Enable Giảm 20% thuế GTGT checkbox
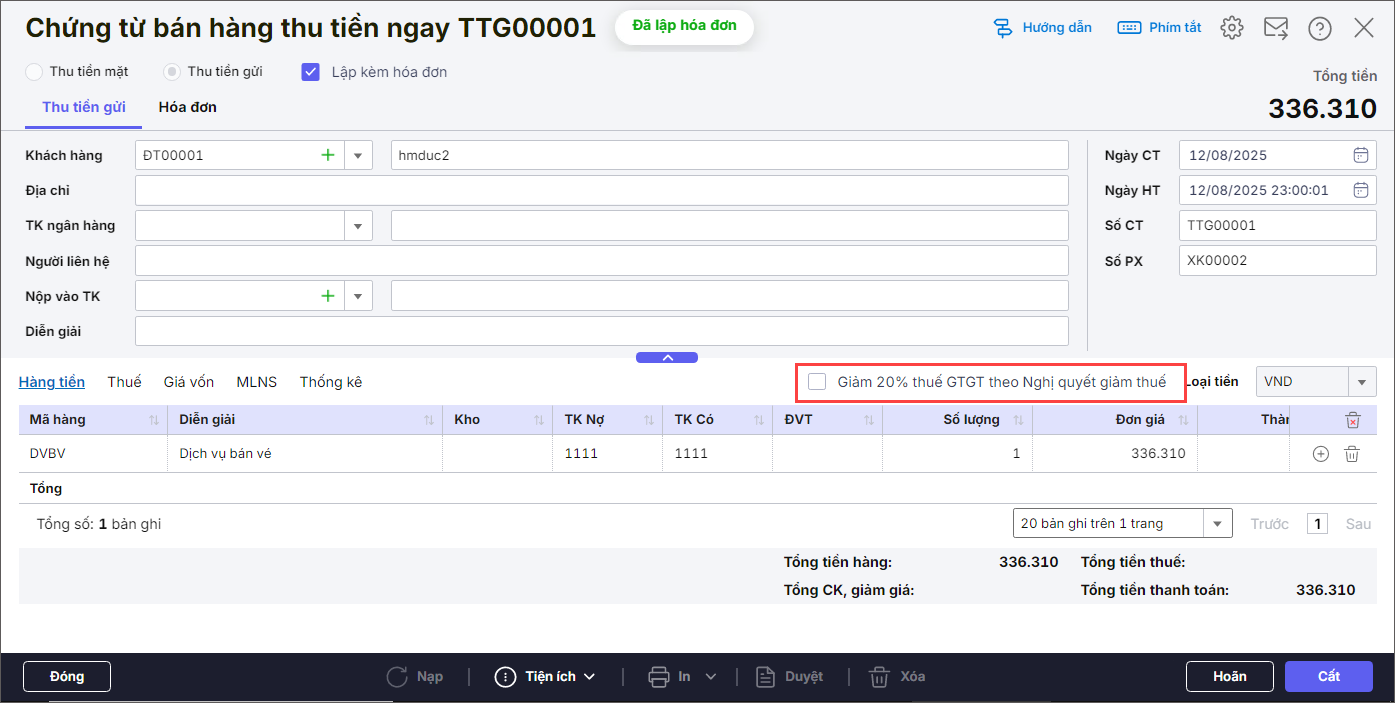This screenshot has width=1395, height=703. pyautogui.click(x=817, y=382)
